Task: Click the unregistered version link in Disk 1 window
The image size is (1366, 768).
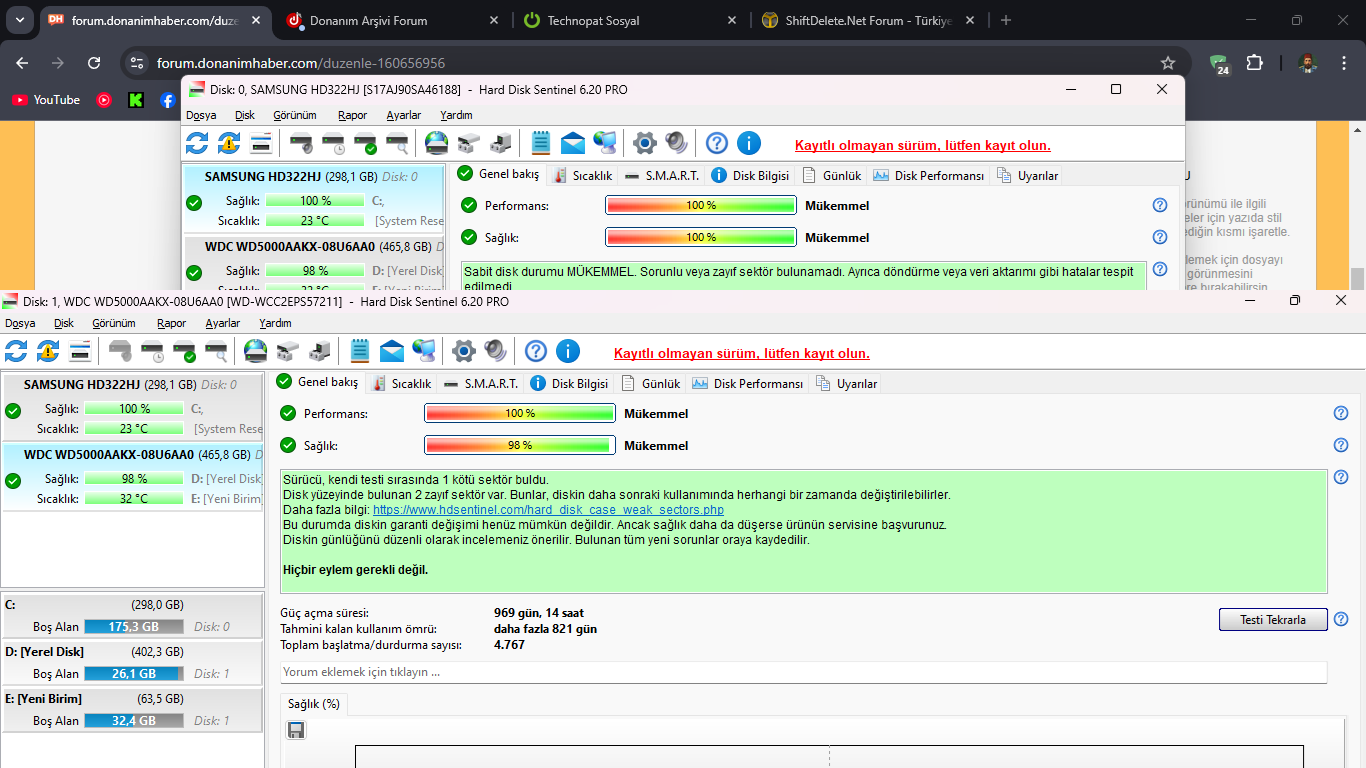Action: [742, 353]
